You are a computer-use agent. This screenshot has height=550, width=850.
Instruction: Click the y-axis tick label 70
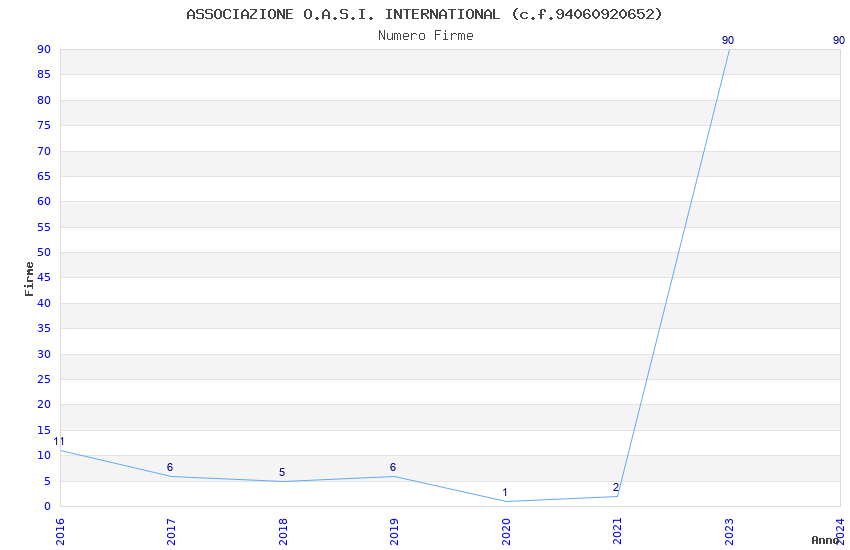pos(44,151)
